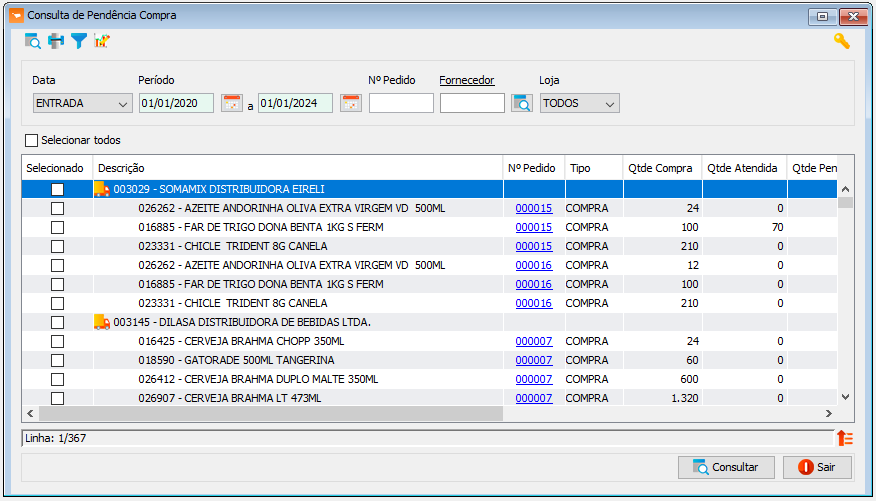Image resolution: width=876 pixels, height=501 pixels.
Task: Click the yellow key icon
Action: (841, 41)
